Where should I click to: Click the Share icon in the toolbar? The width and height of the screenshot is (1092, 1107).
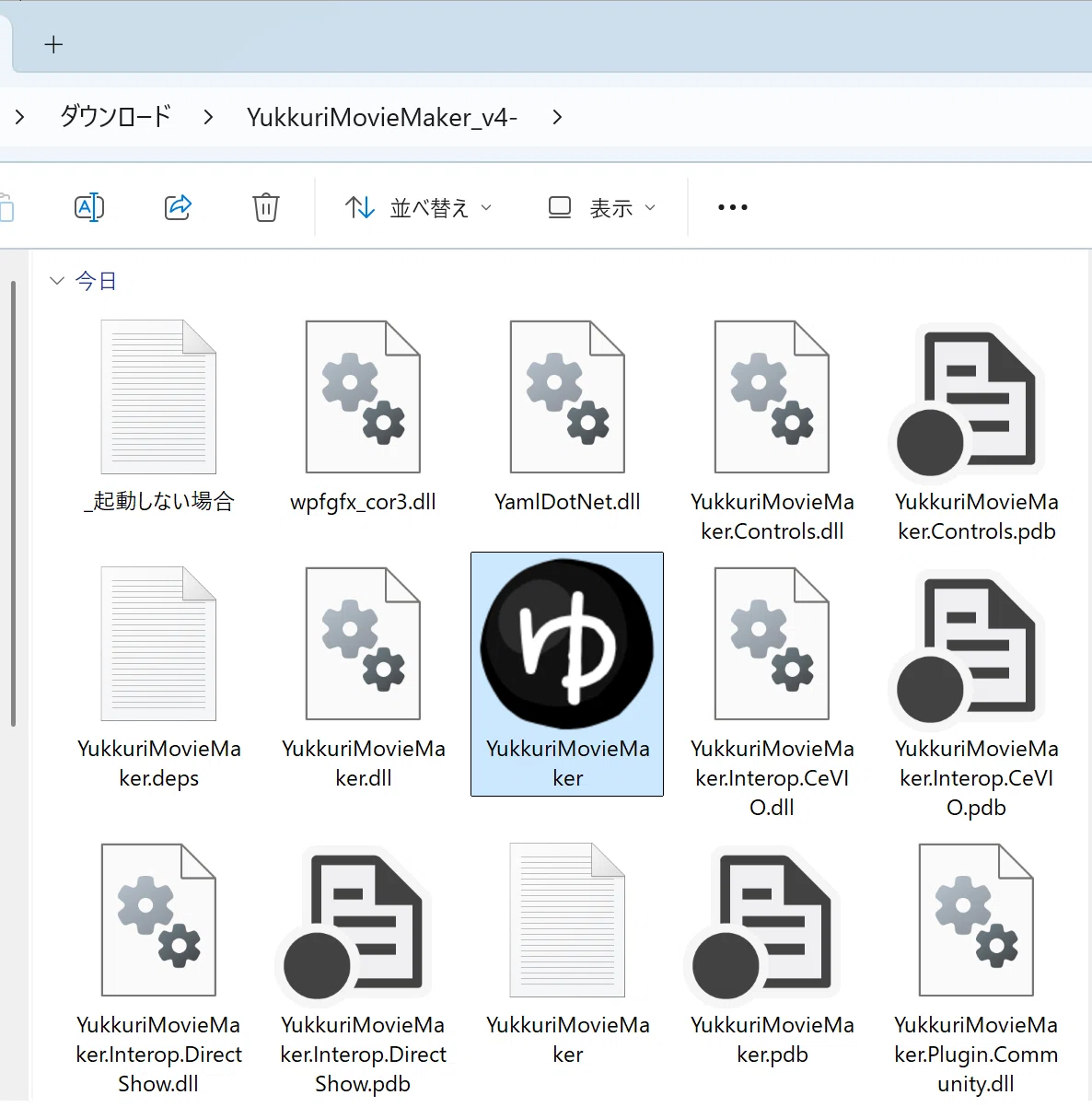coord(178,207)
